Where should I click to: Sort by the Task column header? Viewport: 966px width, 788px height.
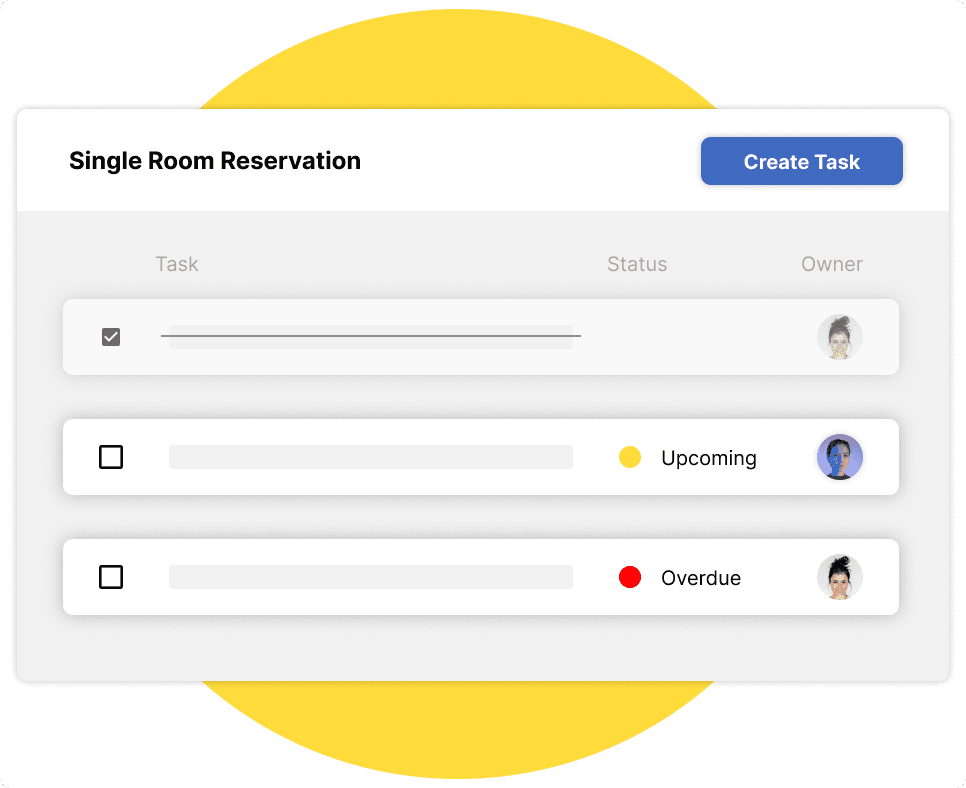click(x=177, y=264)
